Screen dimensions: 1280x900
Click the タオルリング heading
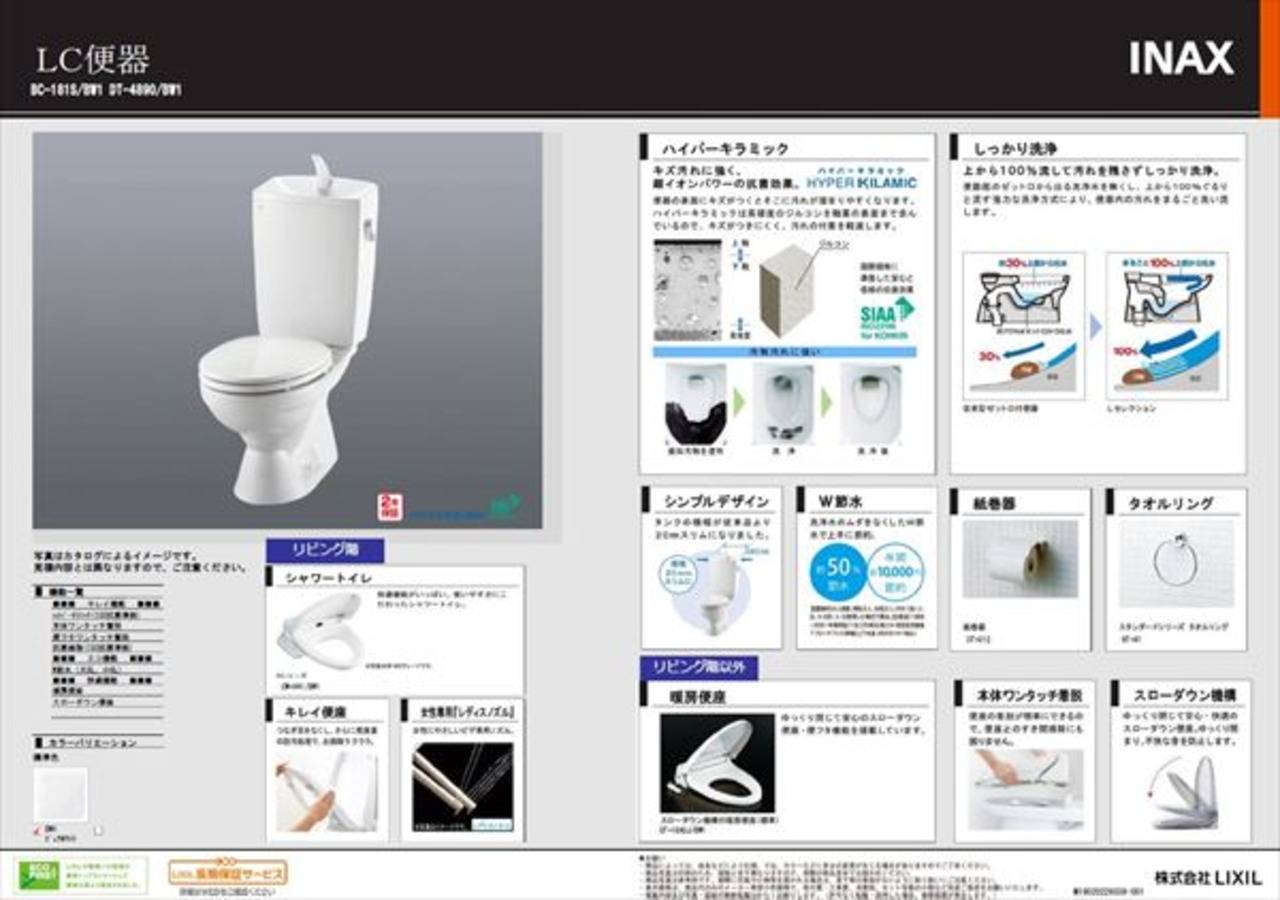(1171, 503)
